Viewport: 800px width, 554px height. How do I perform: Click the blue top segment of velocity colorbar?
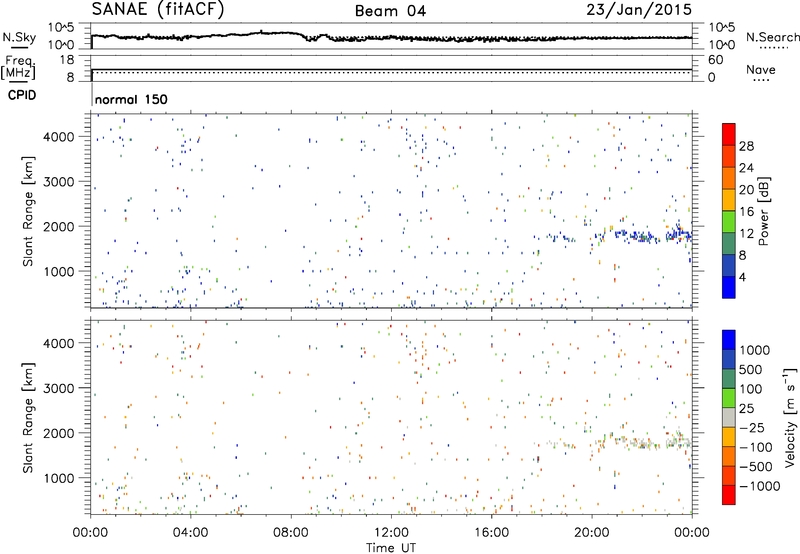729,340
